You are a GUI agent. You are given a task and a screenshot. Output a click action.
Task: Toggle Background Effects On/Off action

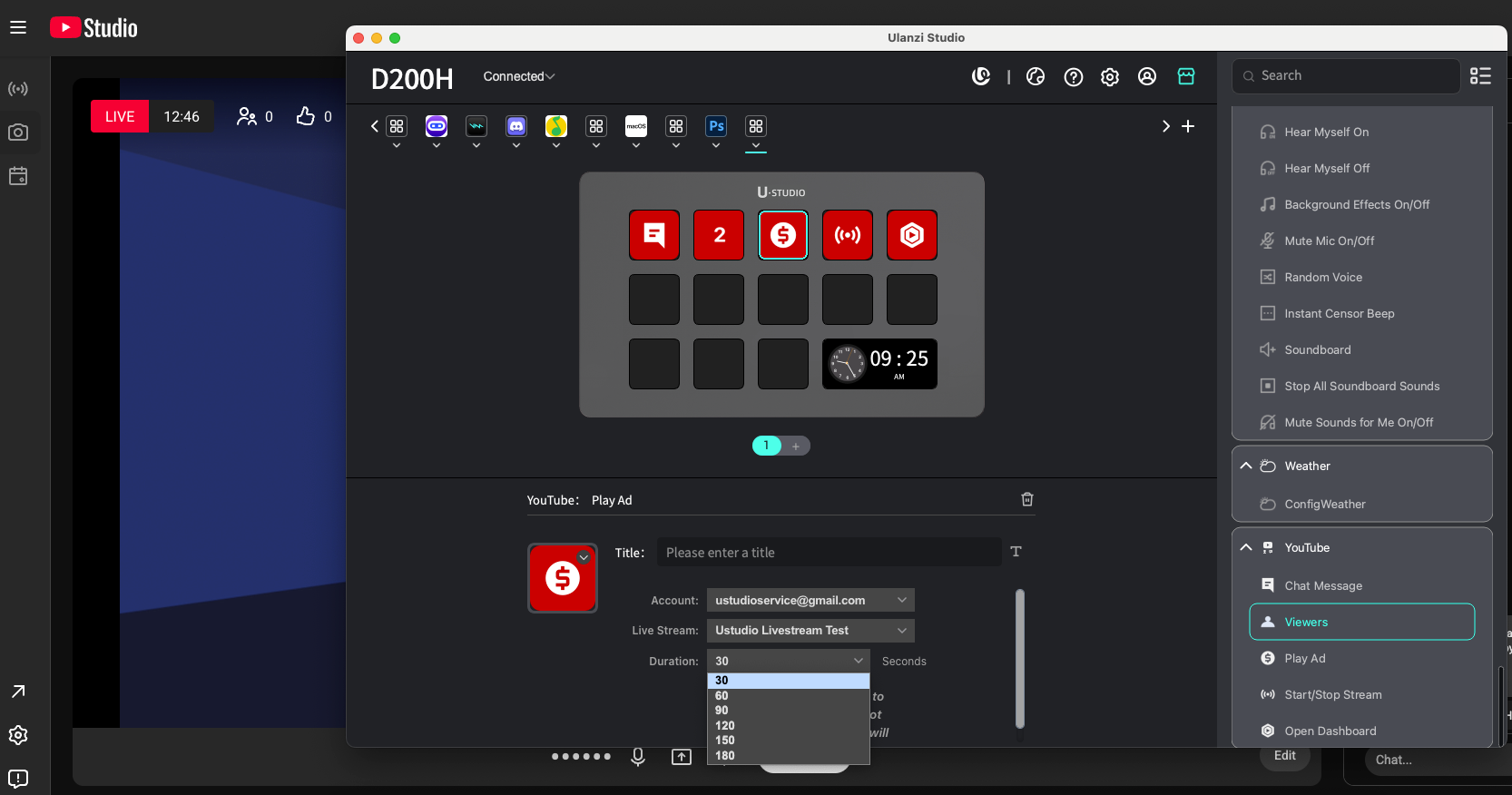click(1356, 204)
